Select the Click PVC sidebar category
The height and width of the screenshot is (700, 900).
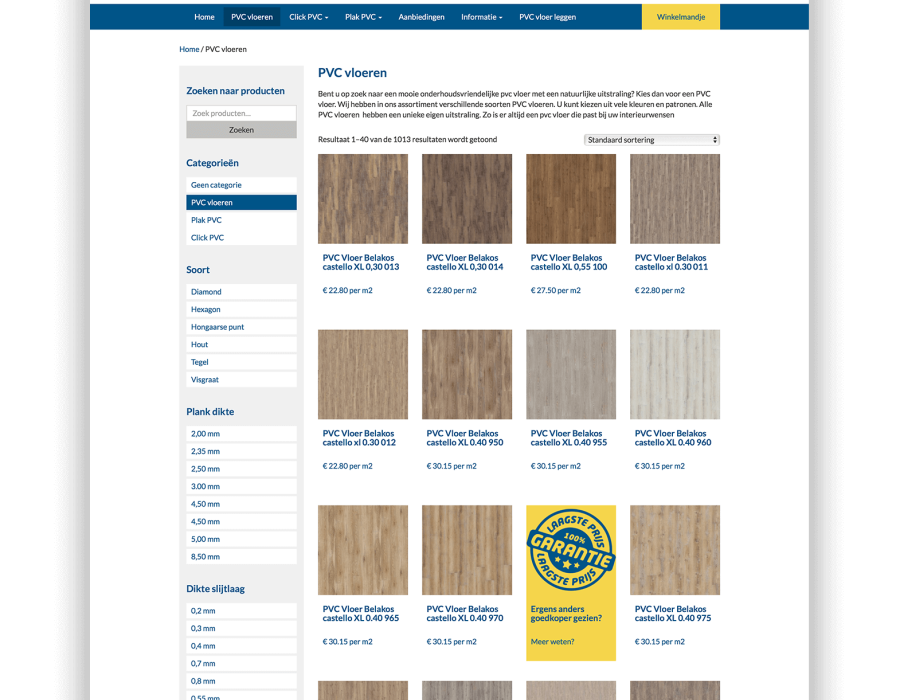[x=241, y=238]
